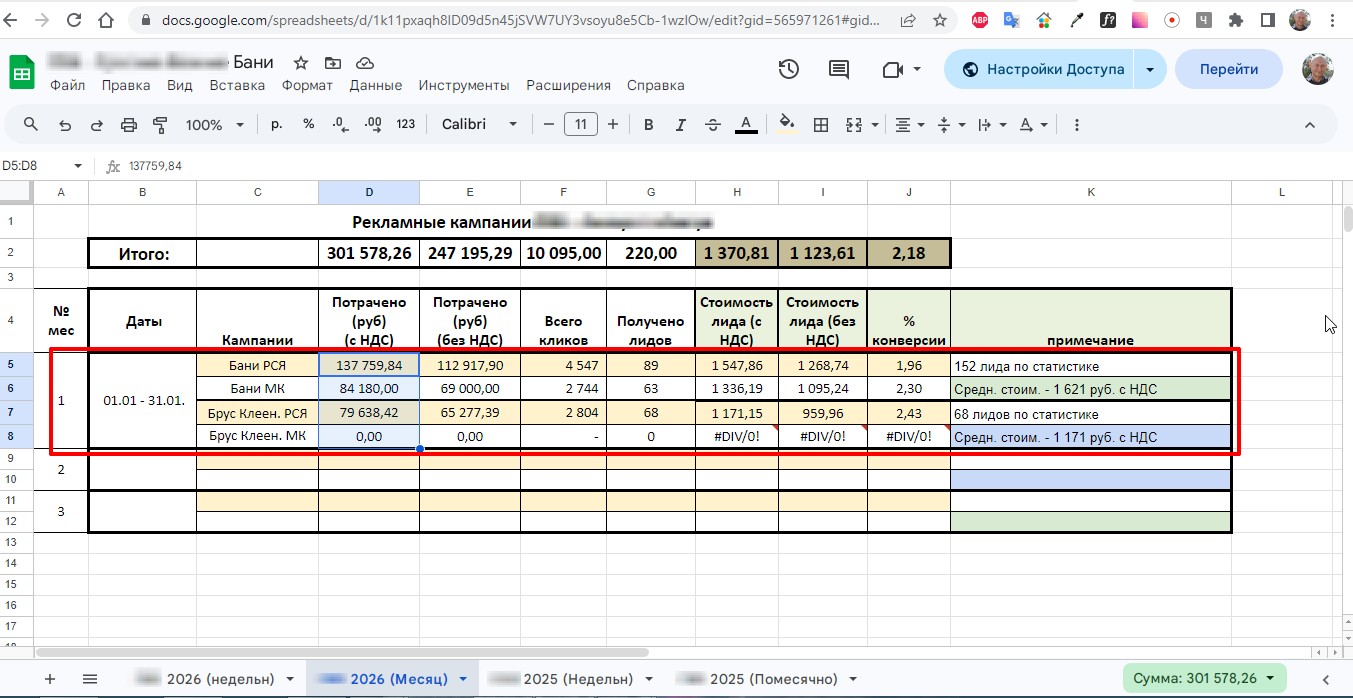Switch to the 2025 (Помесячно) sheet tab
The width and height of the screenshot is (1353, 698).
[x=763, y=679]
